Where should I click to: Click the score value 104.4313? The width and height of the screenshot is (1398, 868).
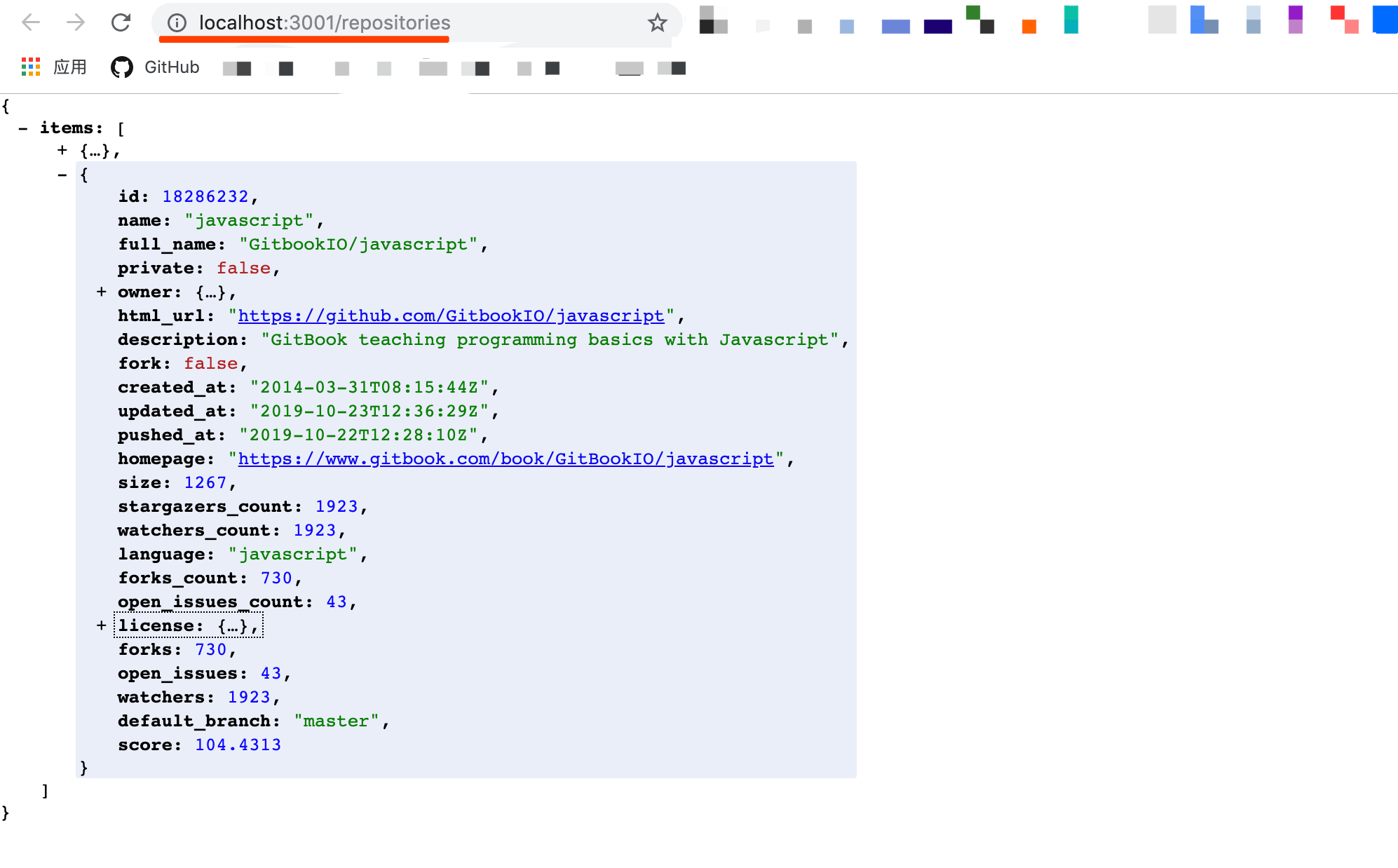(238, 745)
